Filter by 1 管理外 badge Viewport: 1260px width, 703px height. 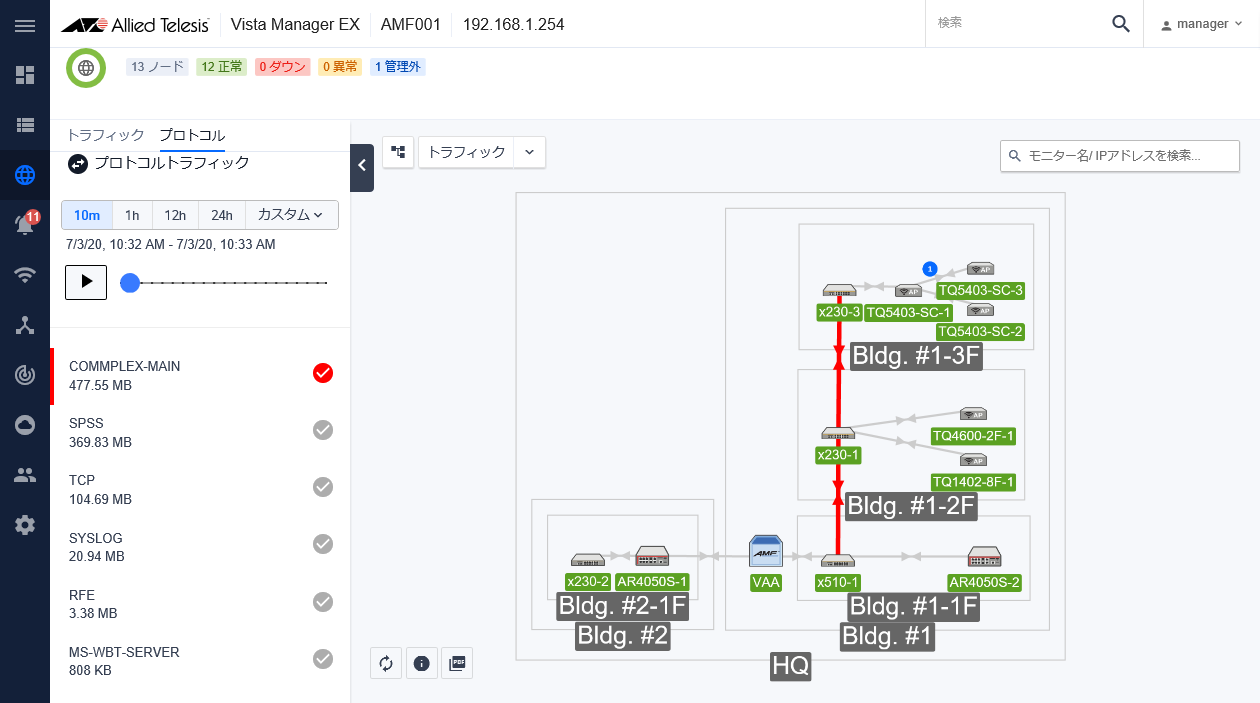pos(398,67)
